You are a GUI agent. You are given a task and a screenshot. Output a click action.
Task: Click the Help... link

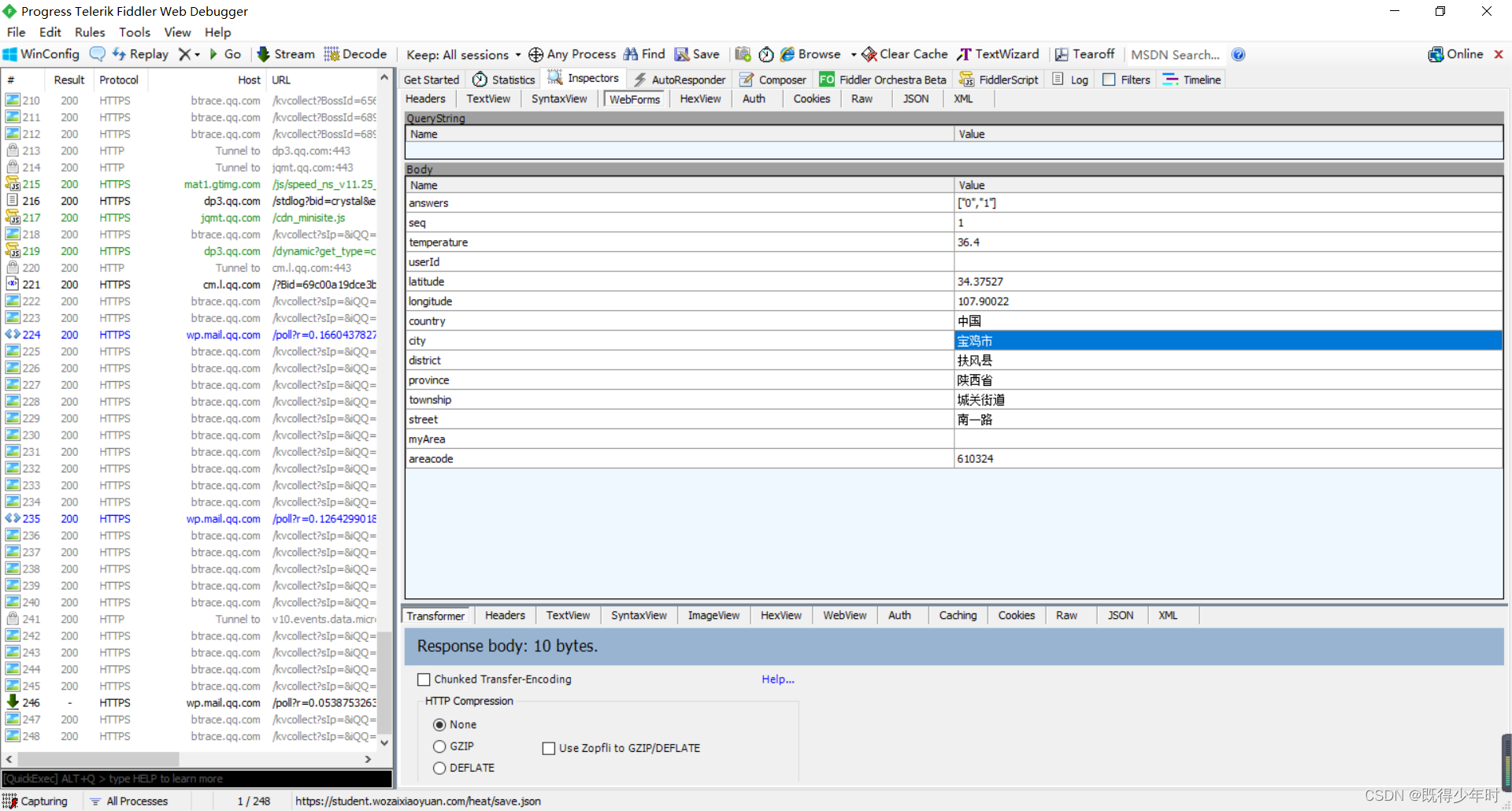[x=778, y=680]
